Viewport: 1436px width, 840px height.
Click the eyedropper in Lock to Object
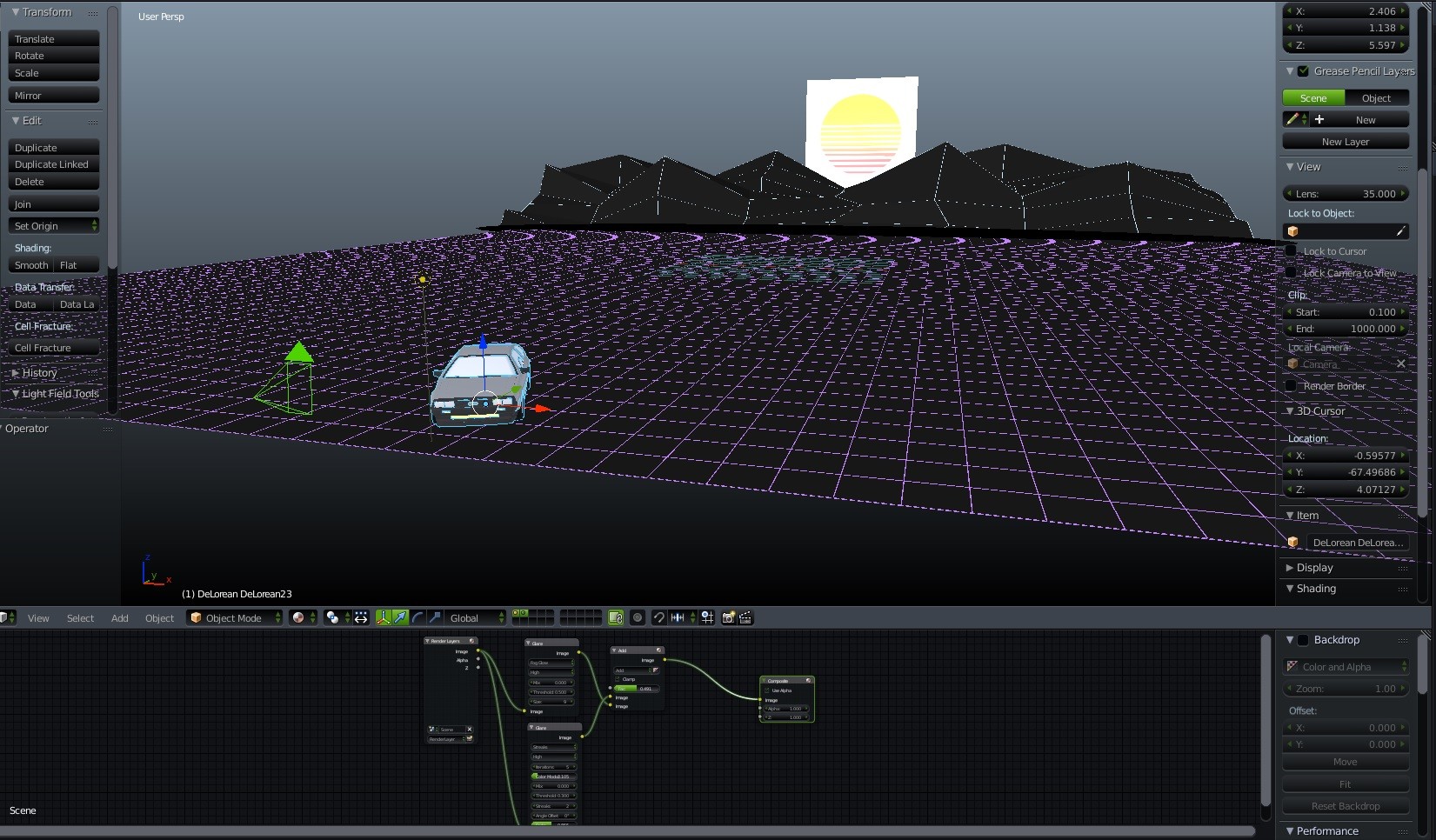tap(1399, 231)
